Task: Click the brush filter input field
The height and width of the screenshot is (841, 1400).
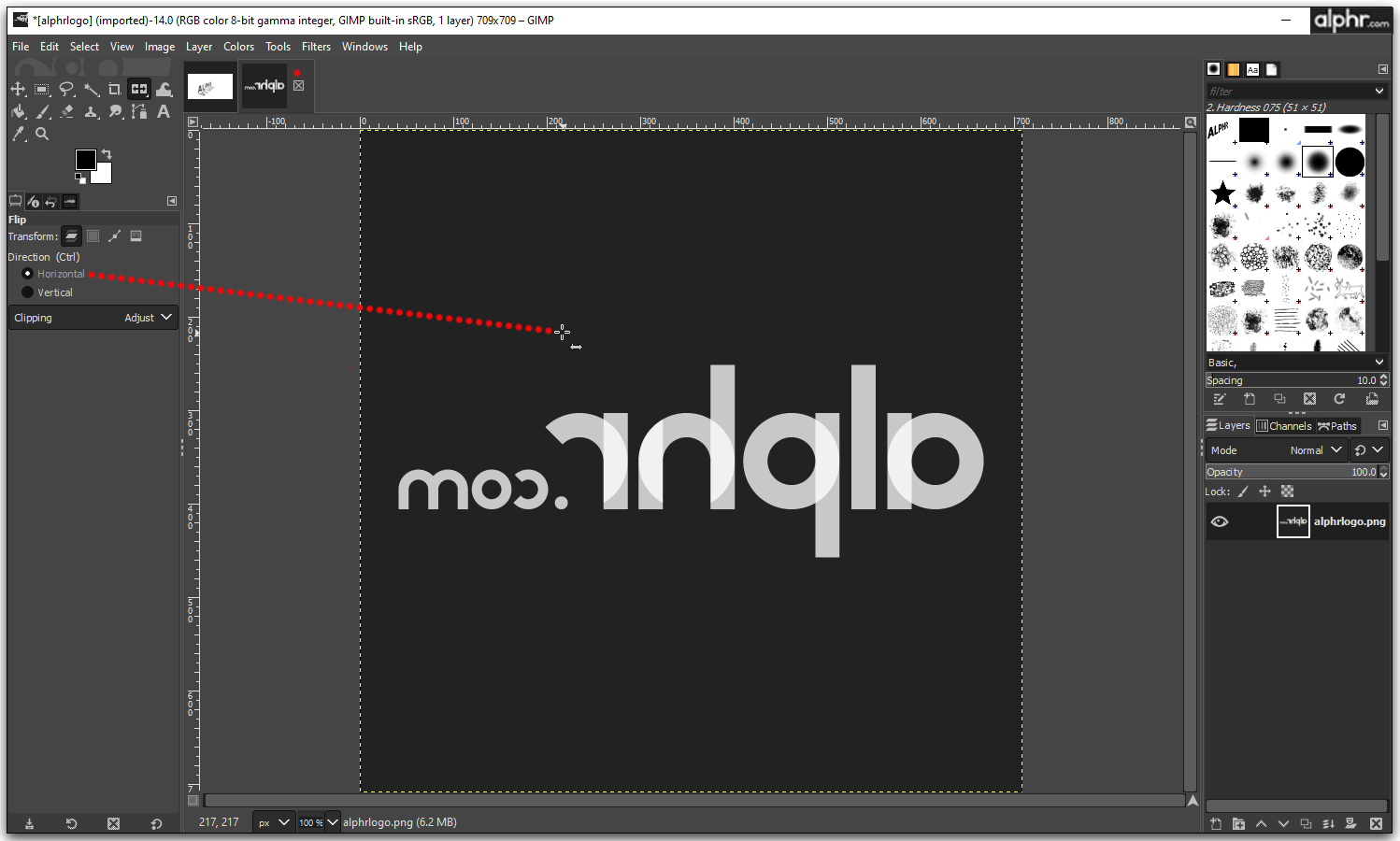Action: 1290,92
